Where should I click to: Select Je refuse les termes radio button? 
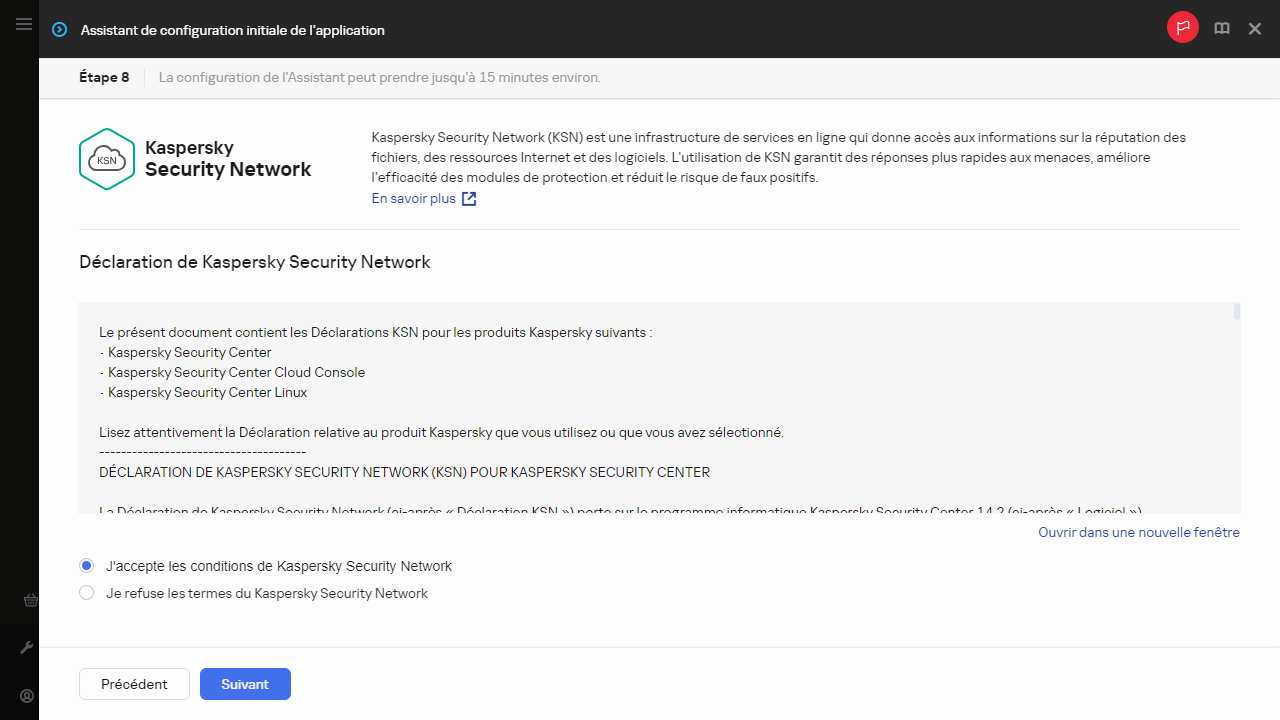coord(87,593)
